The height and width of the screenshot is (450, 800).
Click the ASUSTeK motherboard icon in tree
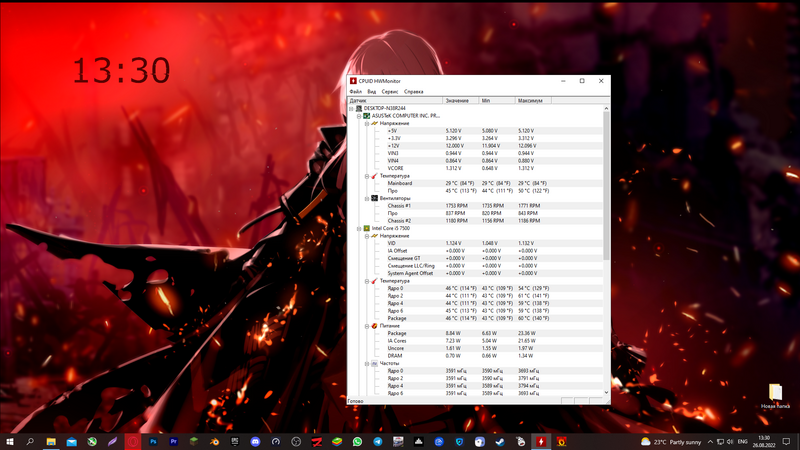[x=367, y=116]
